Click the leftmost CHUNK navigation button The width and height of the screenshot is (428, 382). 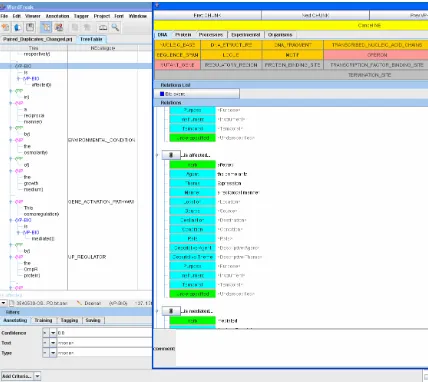pyautogui.click(x=207, y=15)
